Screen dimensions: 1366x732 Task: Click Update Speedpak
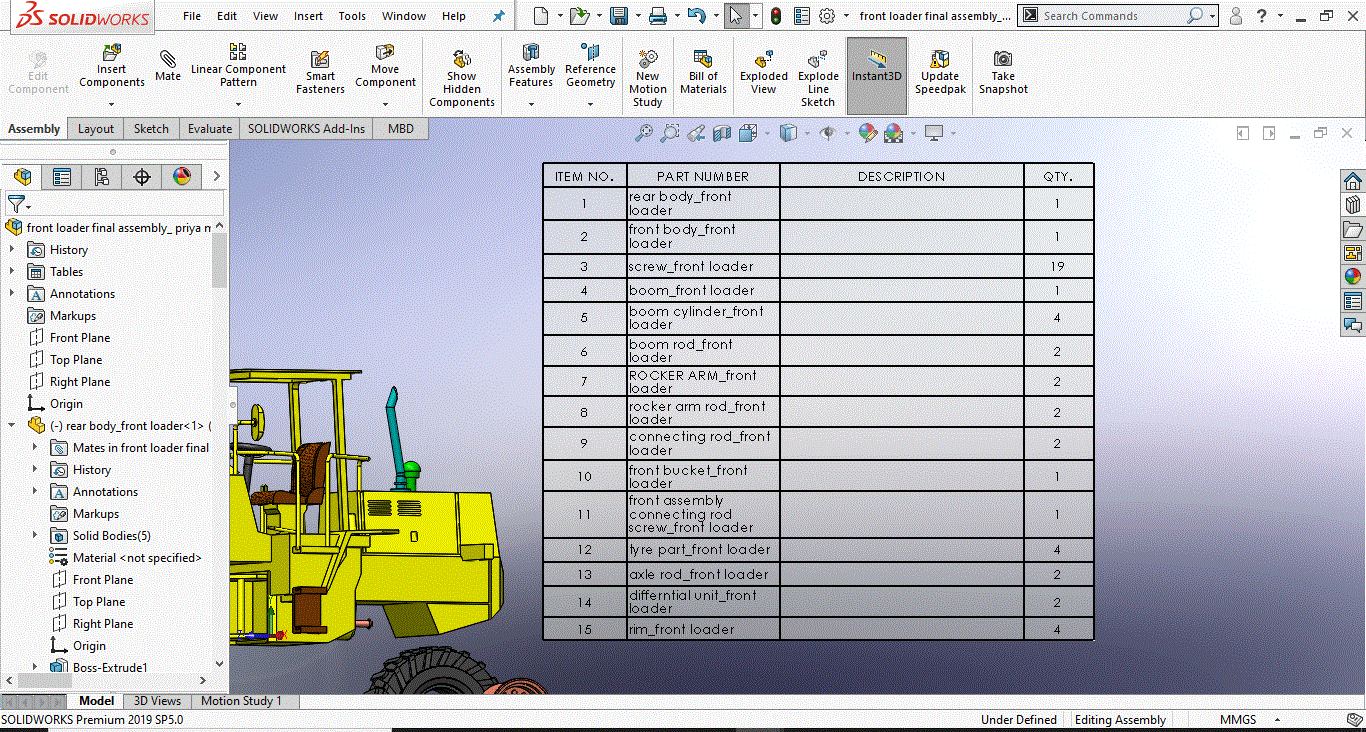pos(940,72)
